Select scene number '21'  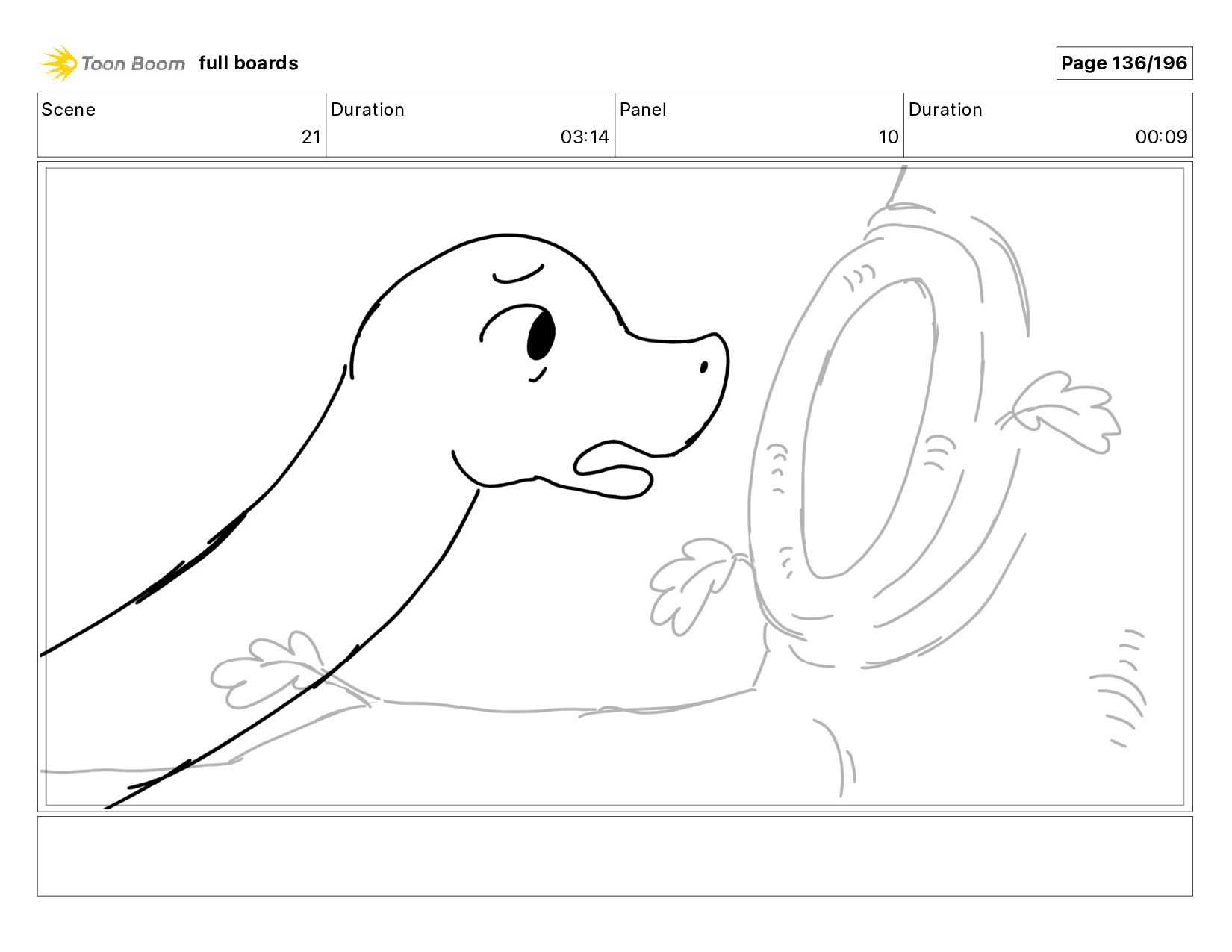pos(311,137)
